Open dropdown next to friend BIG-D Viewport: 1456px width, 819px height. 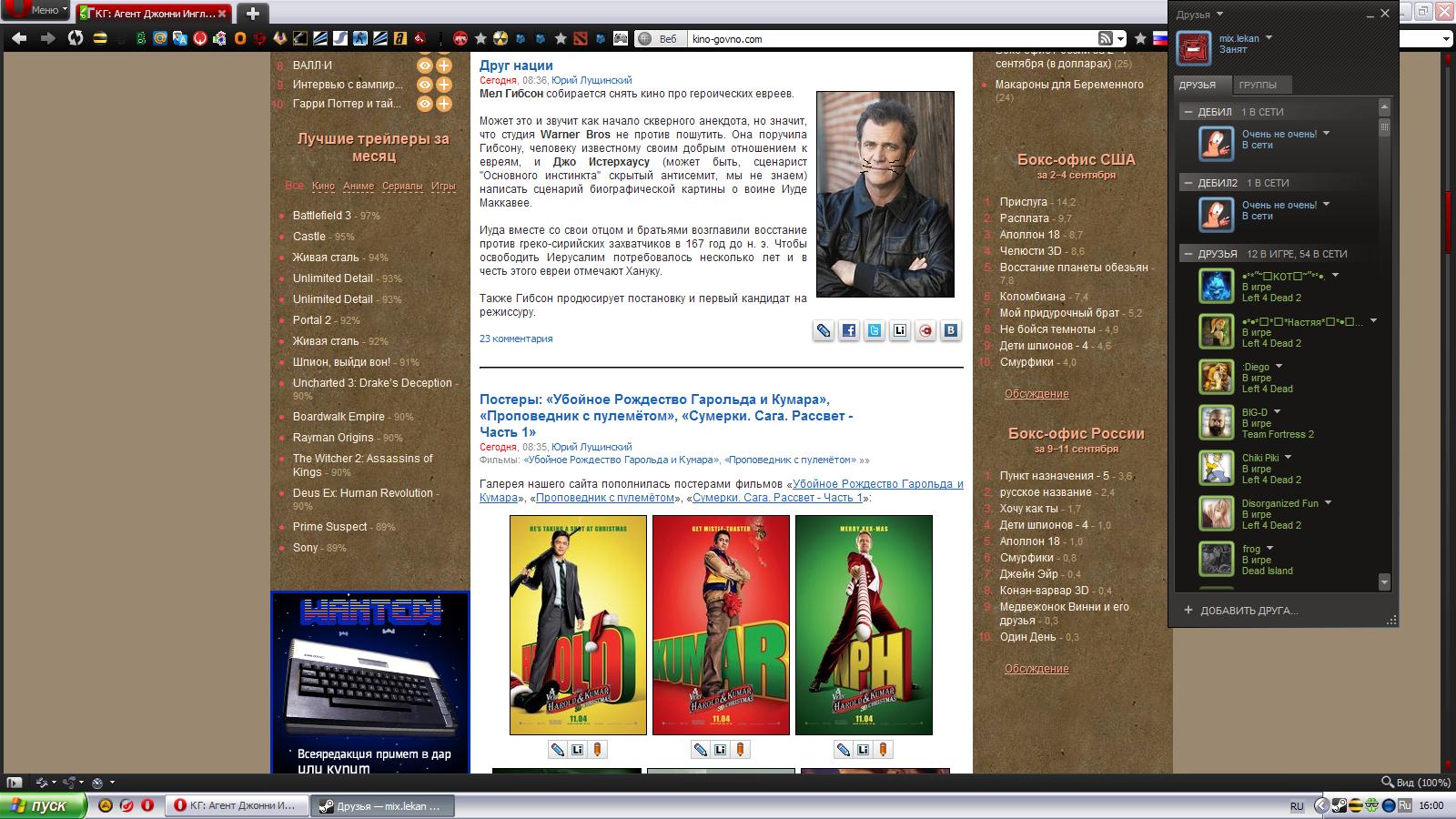coord(1277,412)
